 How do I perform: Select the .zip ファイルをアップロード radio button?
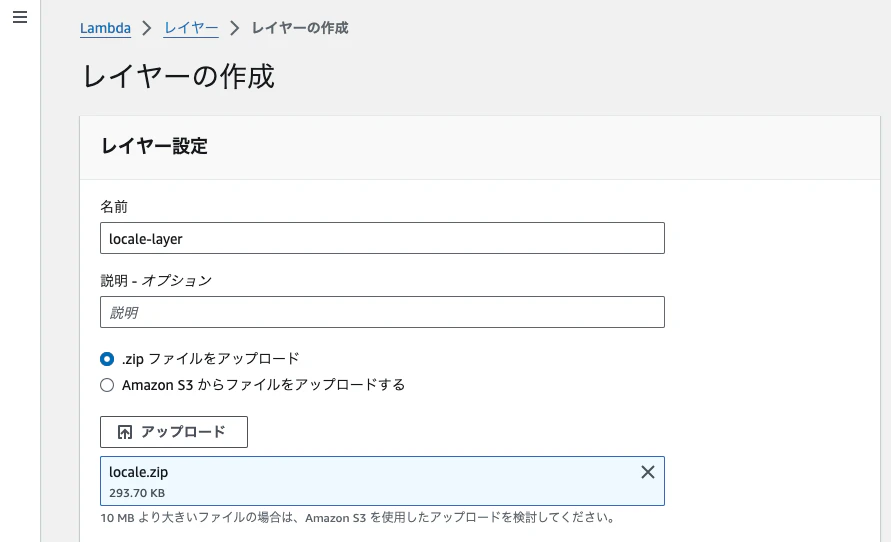pyautogui.click(x=107, y=359)
